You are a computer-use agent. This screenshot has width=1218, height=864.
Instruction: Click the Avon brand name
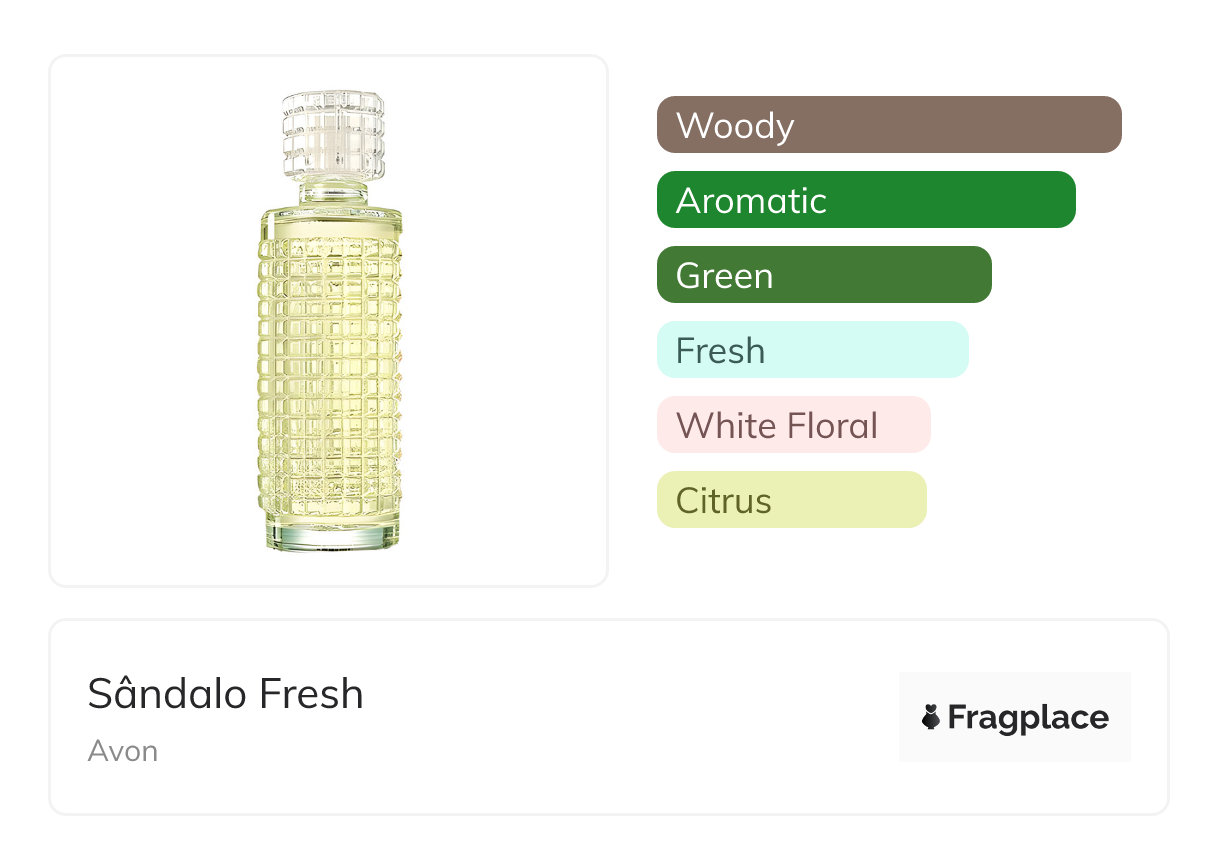[123, 751]
